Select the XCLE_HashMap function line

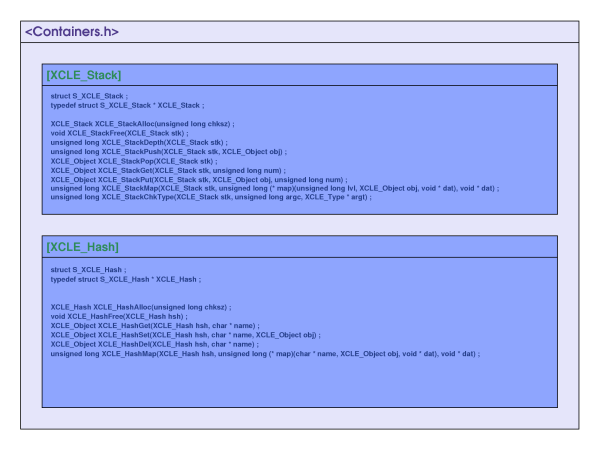tap(265, 353)
